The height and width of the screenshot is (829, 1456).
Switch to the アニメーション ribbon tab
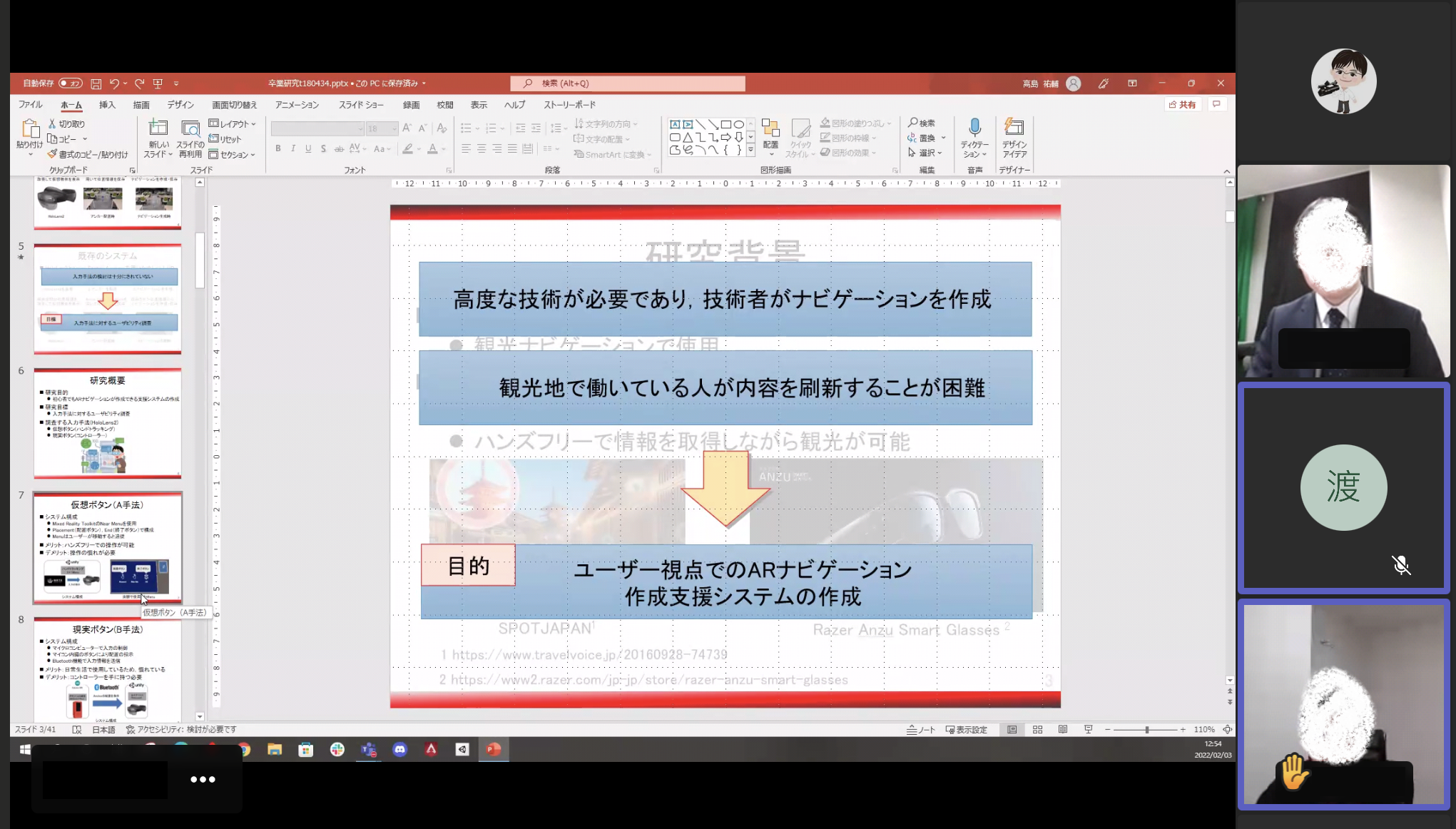[297, 105]
